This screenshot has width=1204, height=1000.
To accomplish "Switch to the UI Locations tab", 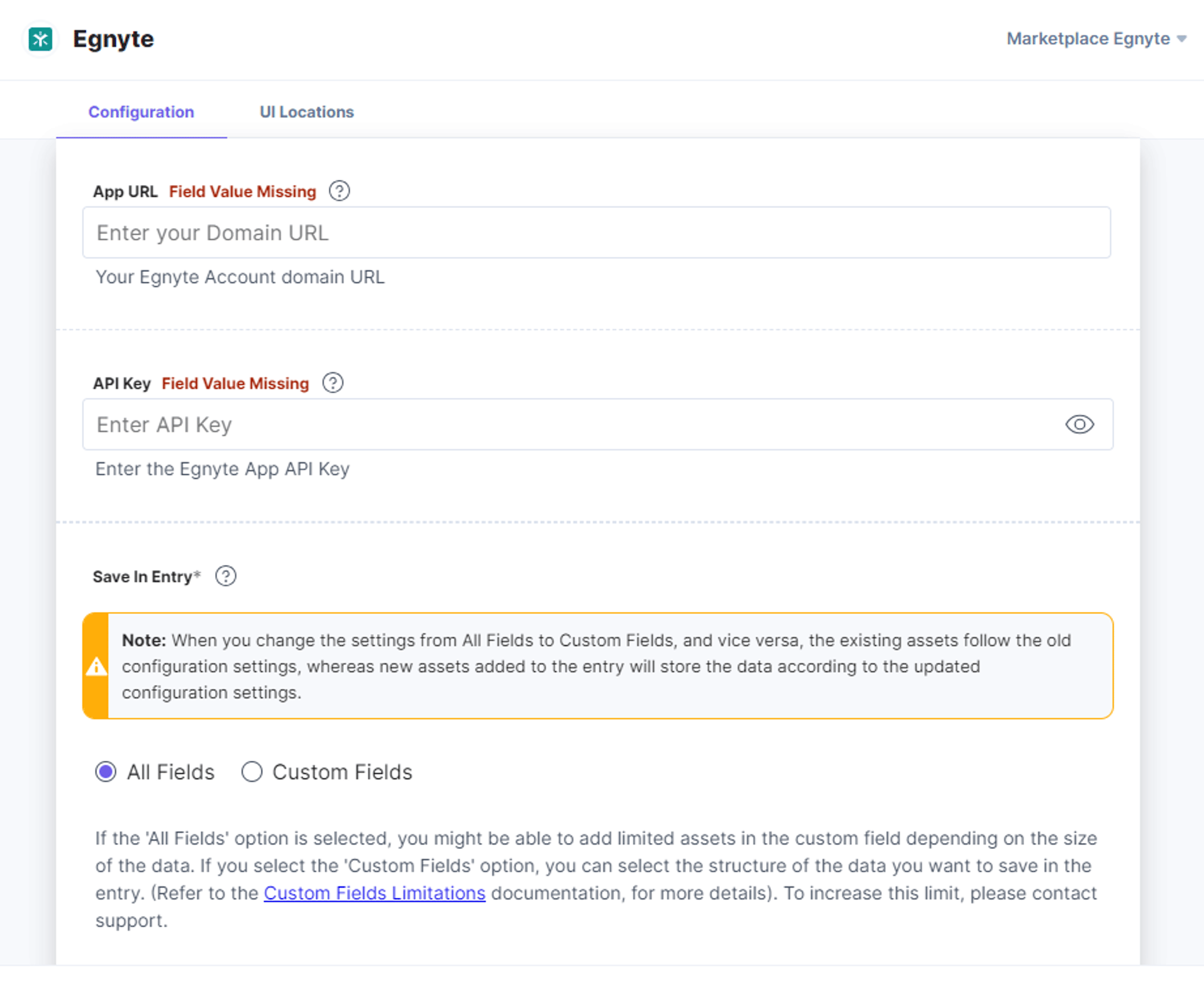I will click(x=307, y=112).
